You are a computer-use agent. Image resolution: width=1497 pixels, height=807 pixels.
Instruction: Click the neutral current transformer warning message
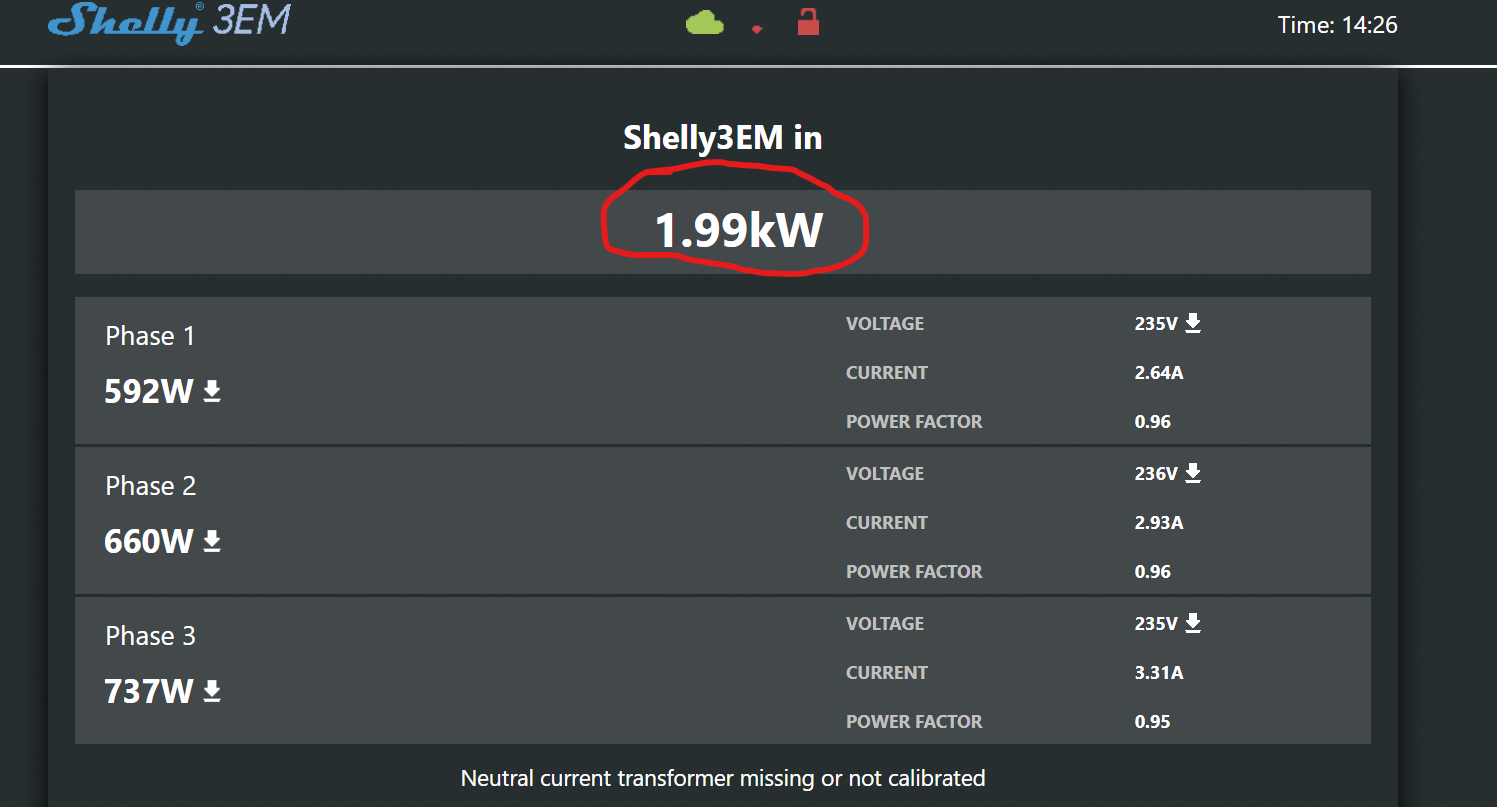tap(722, 778)
